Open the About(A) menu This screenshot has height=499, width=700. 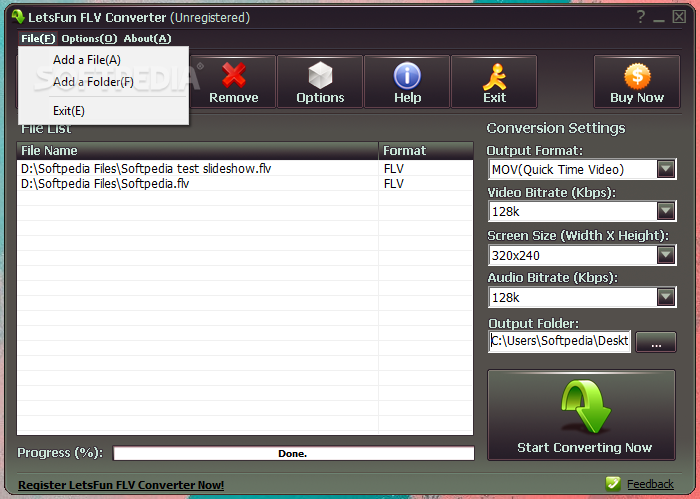pos(147,38)
